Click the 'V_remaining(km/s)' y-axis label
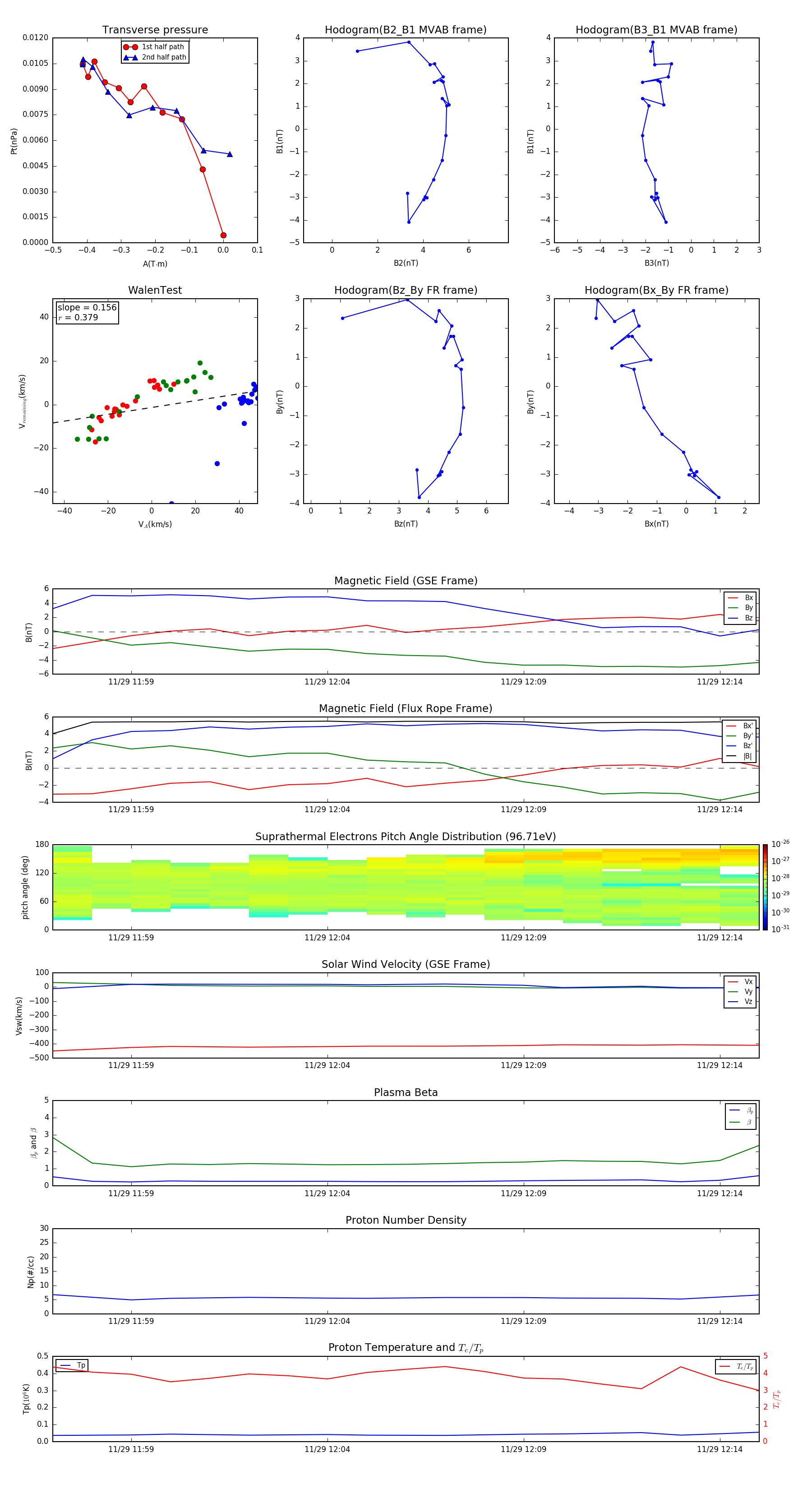812x1489 pixels. pos(23,401)
